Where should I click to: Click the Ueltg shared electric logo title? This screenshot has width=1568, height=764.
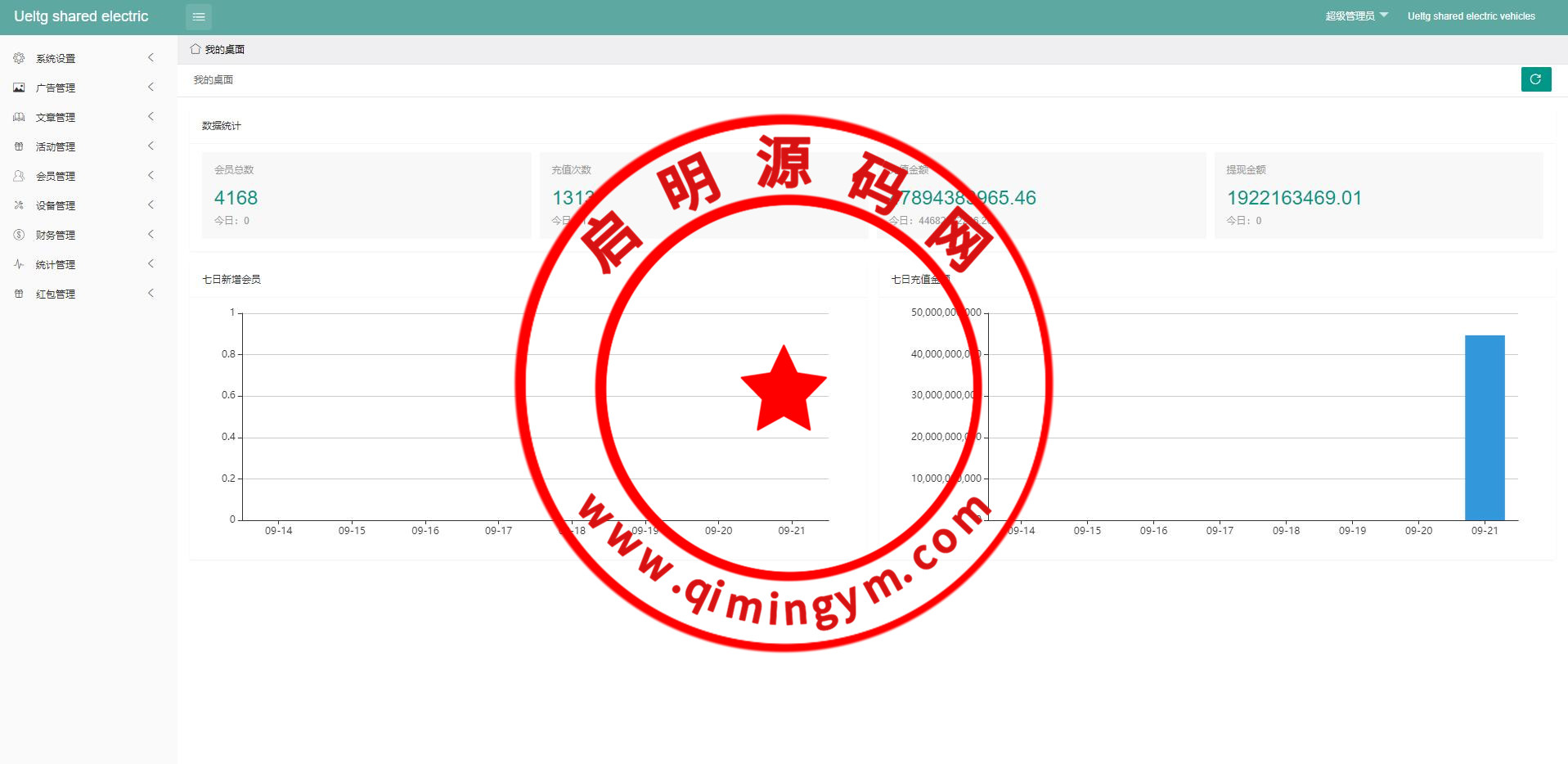tap(81, 16)
